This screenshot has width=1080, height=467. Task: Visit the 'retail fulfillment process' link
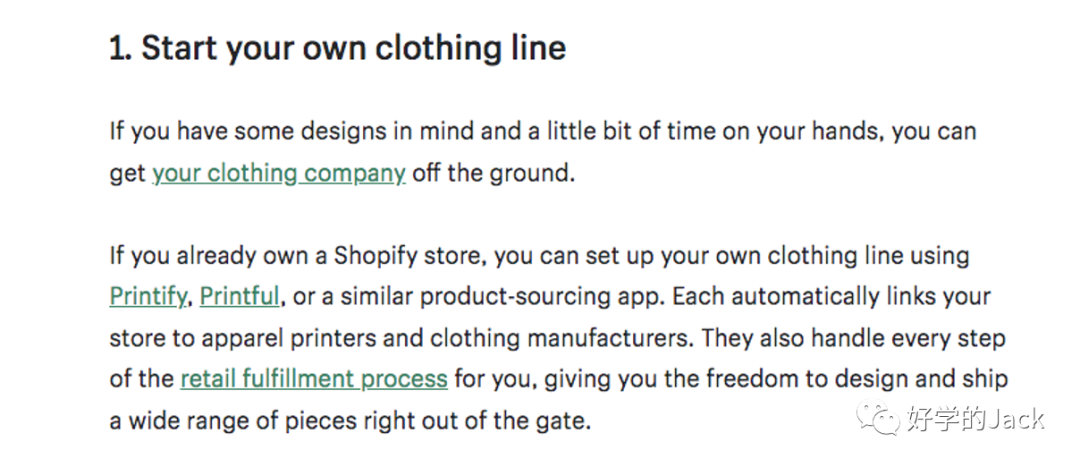pos(314,379)
